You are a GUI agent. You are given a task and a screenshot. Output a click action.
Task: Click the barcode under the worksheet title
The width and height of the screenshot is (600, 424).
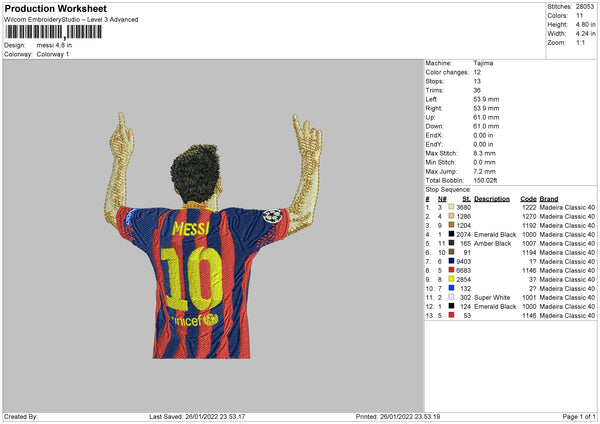point(54,32)
